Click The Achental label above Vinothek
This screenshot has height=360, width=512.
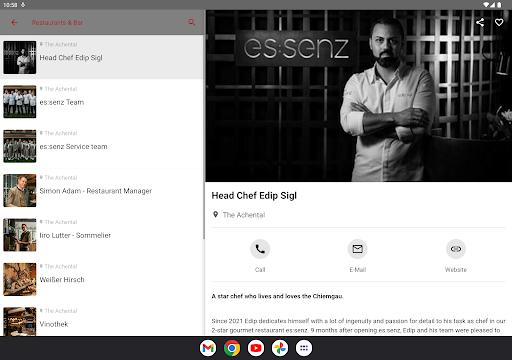61,311
